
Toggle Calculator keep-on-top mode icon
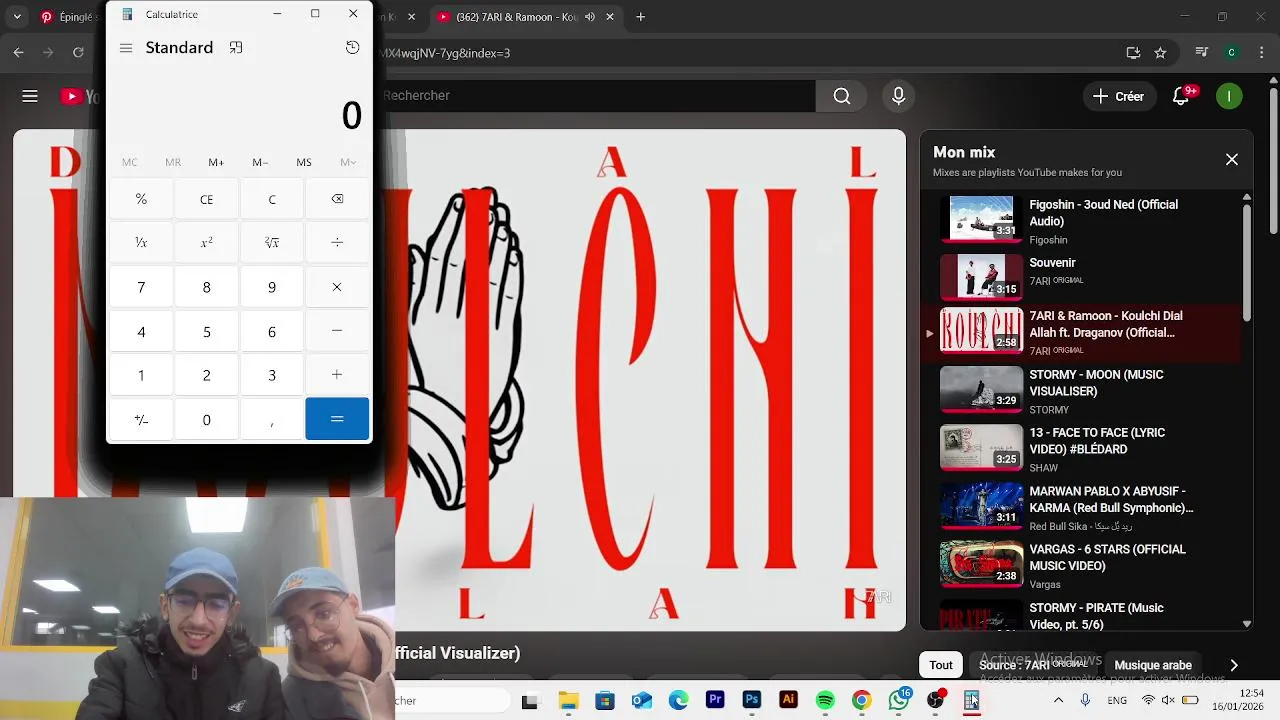point(236,48)
